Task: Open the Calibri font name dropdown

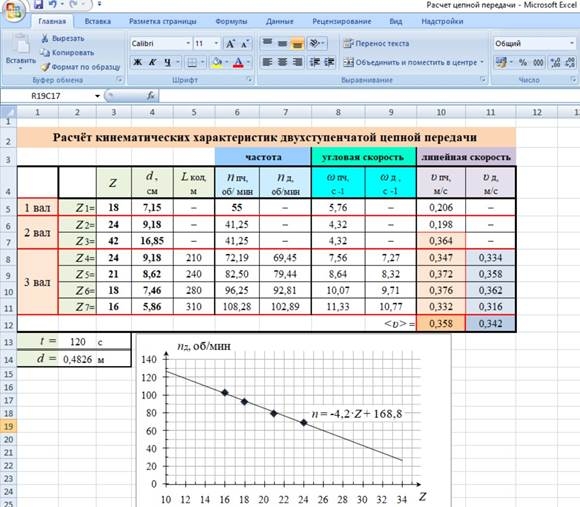Action: point(188,44)
